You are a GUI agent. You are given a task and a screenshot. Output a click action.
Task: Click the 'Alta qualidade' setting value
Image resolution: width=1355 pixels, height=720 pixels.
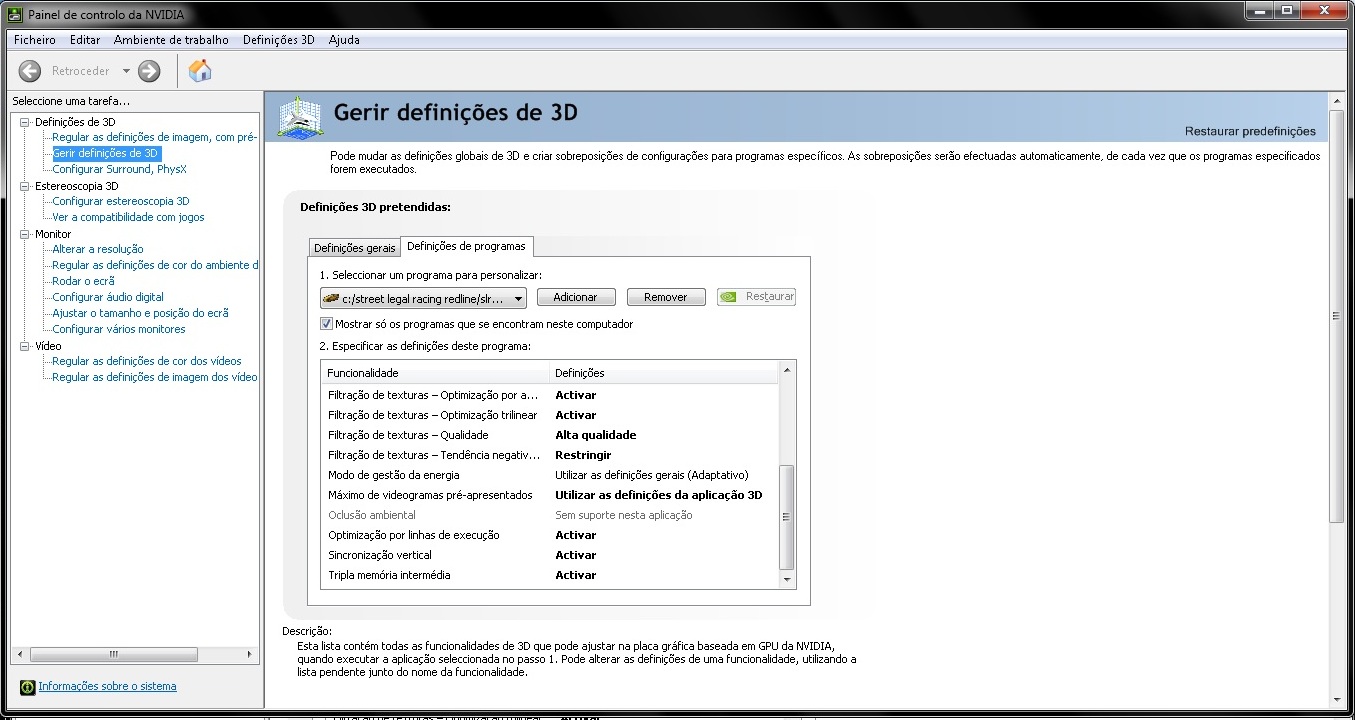click(x=596, y=435)
